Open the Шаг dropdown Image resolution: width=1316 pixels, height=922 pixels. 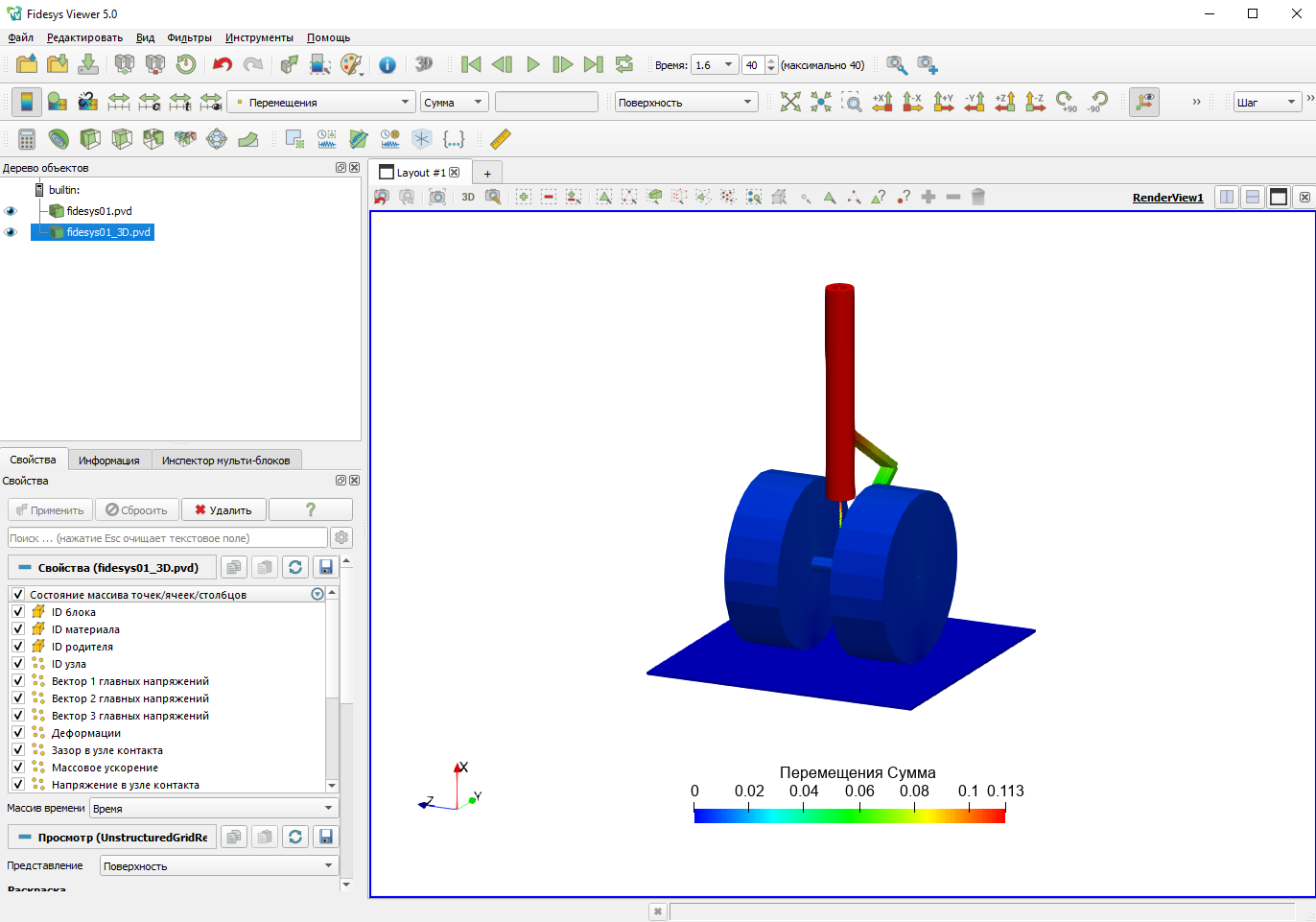pos(1267,102)
